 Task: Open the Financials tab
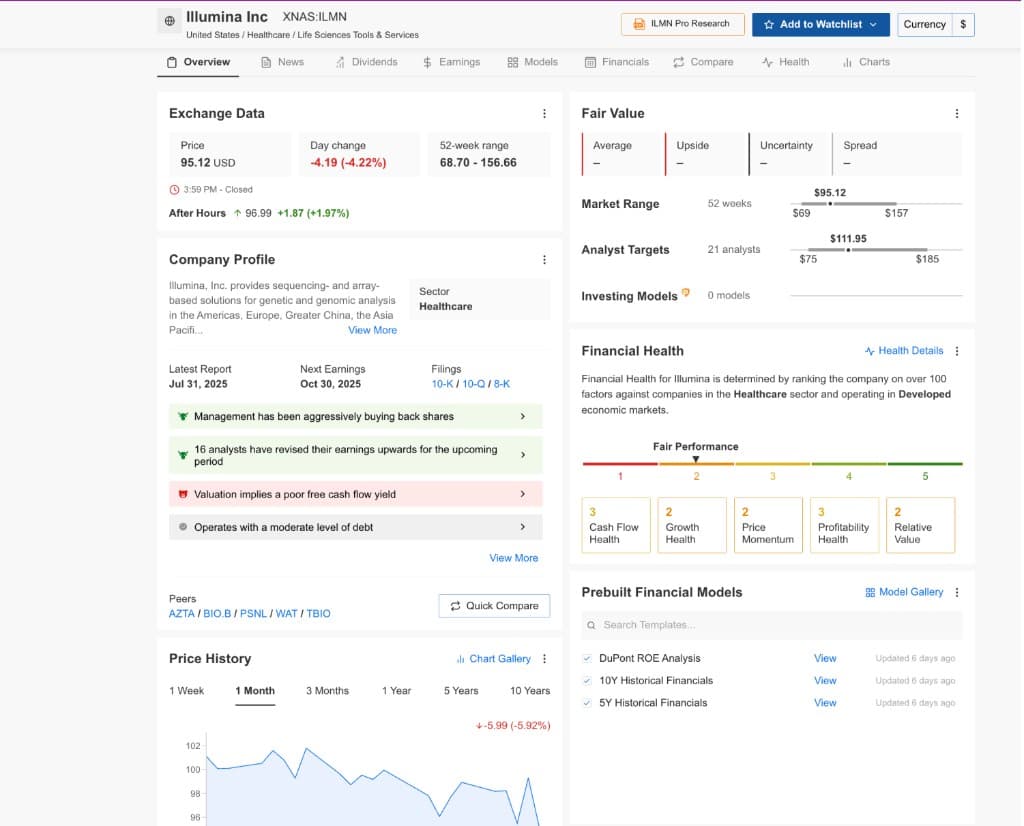[617, 63]
